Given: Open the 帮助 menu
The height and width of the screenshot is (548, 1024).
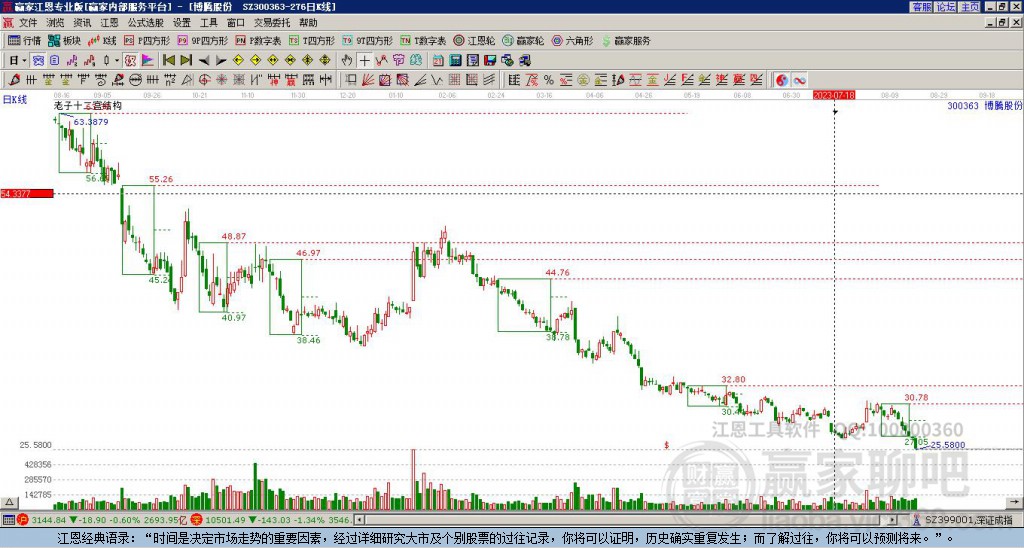Looking at the screenshot, I should [x=308, y=23].
